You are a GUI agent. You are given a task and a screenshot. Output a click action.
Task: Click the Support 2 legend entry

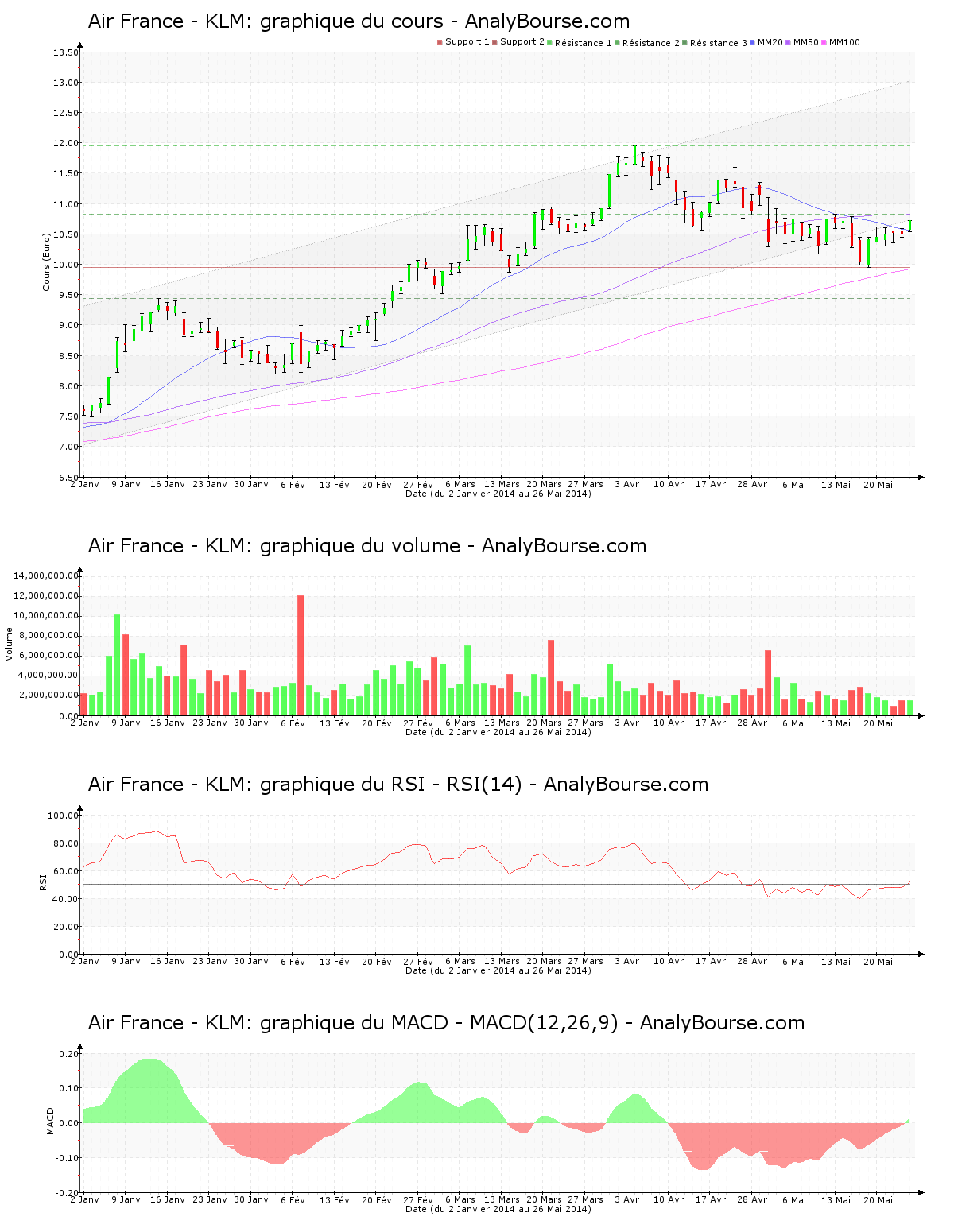pos(518,42)
